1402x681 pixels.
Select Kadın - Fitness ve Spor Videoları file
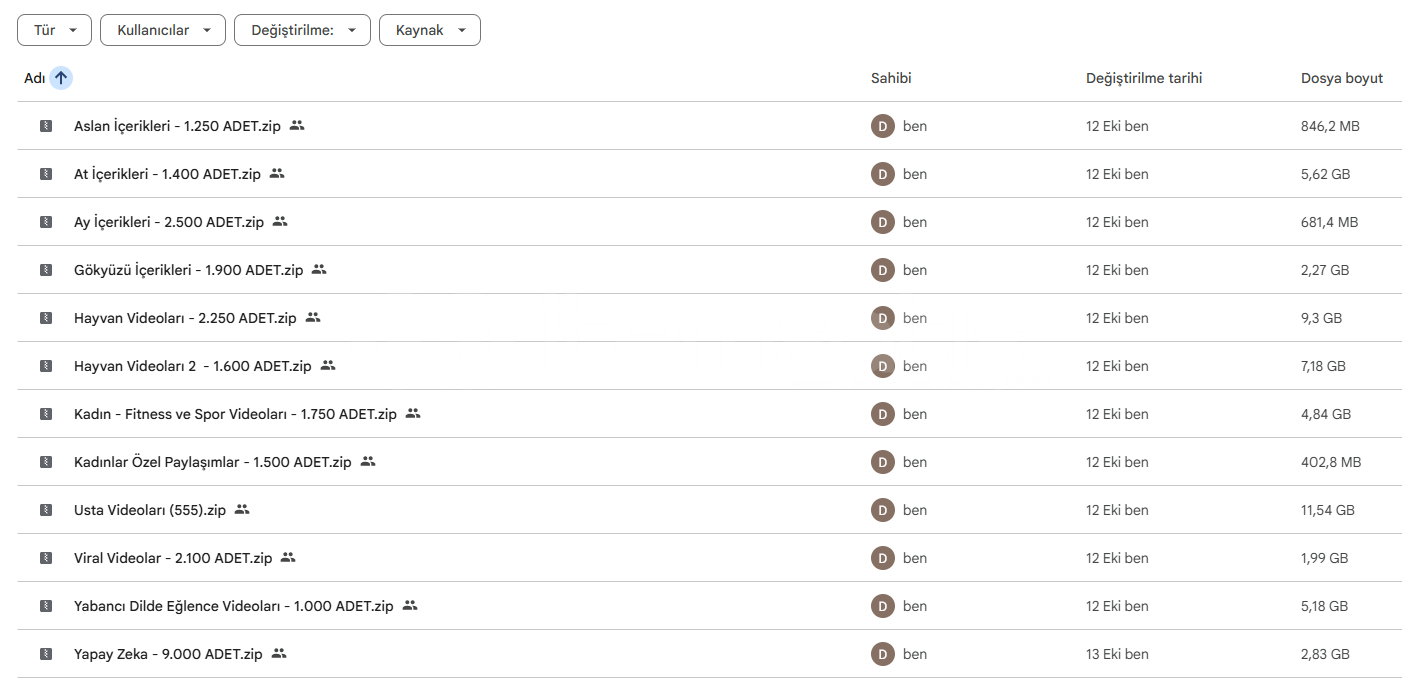click(235, 414)
